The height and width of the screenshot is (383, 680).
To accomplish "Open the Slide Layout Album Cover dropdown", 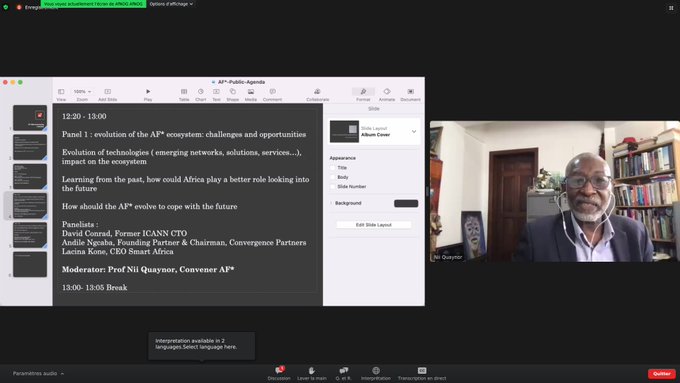I will [x=375, y=131].
